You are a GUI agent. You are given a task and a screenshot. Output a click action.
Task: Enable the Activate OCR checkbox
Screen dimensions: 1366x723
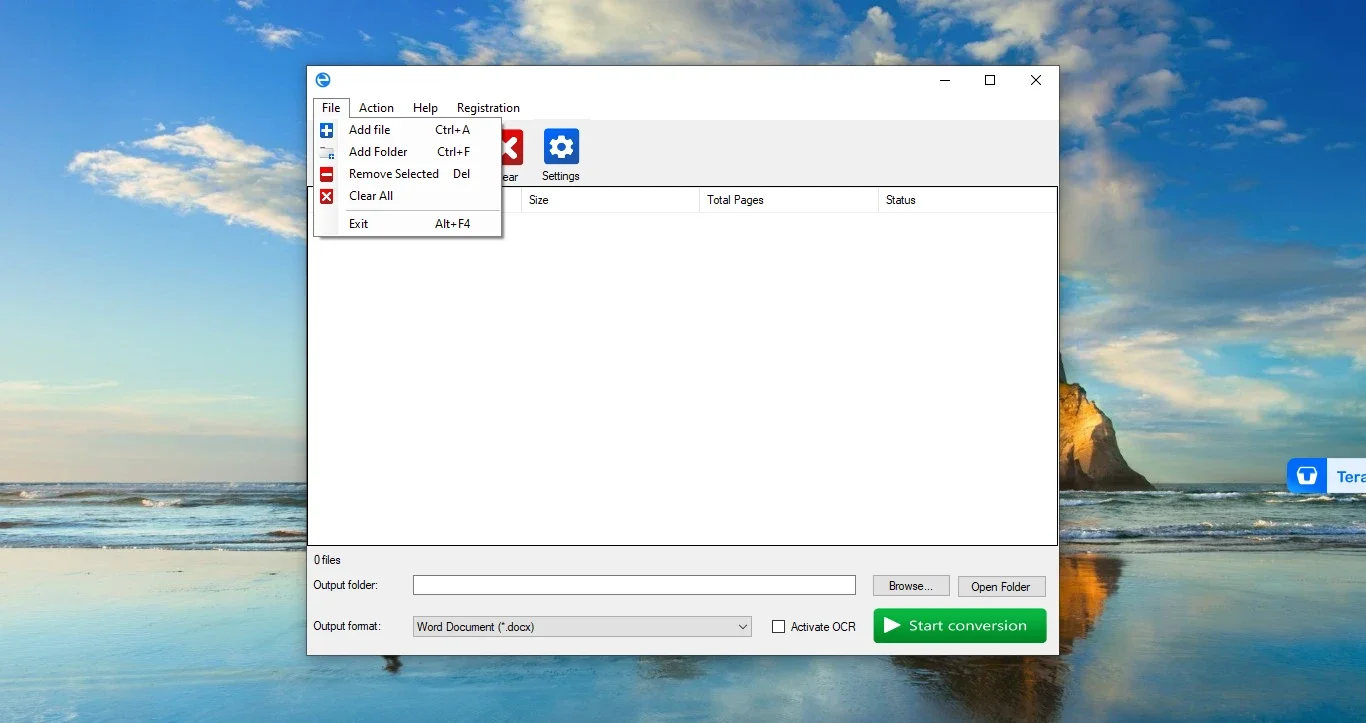coord(778,627)
